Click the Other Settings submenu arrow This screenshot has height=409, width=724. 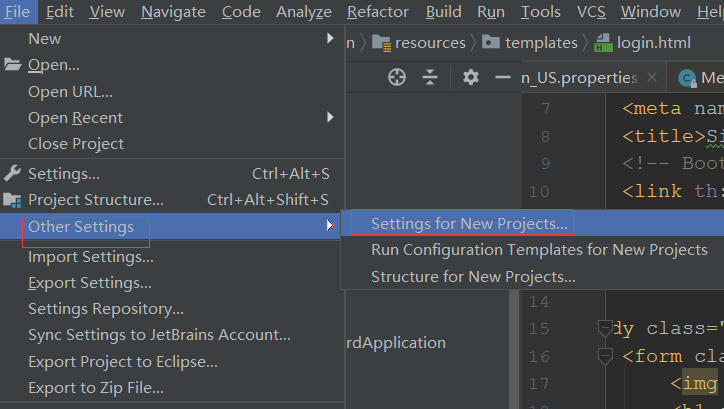[330, 225]
